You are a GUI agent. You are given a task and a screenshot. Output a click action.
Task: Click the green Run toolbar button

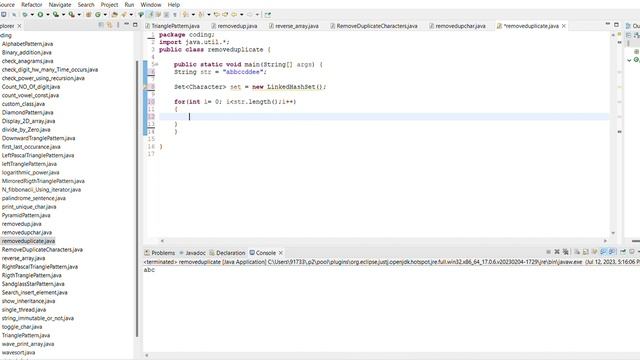point(40,14)
